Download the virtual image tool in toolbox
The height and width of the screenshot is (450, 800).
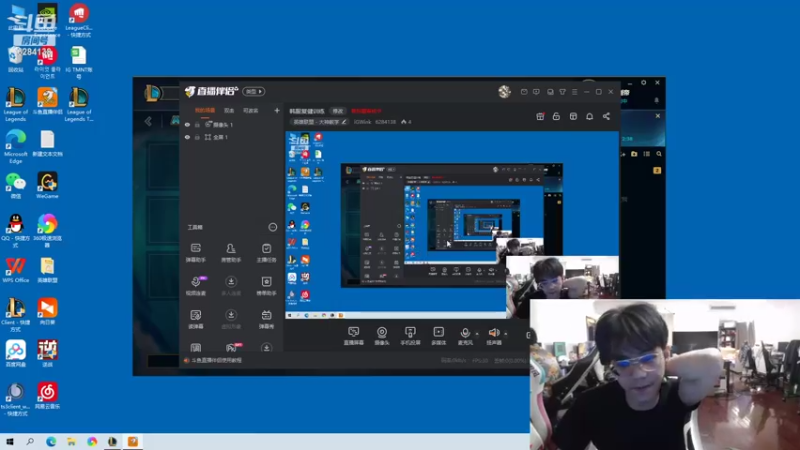(x=231, y=319)
